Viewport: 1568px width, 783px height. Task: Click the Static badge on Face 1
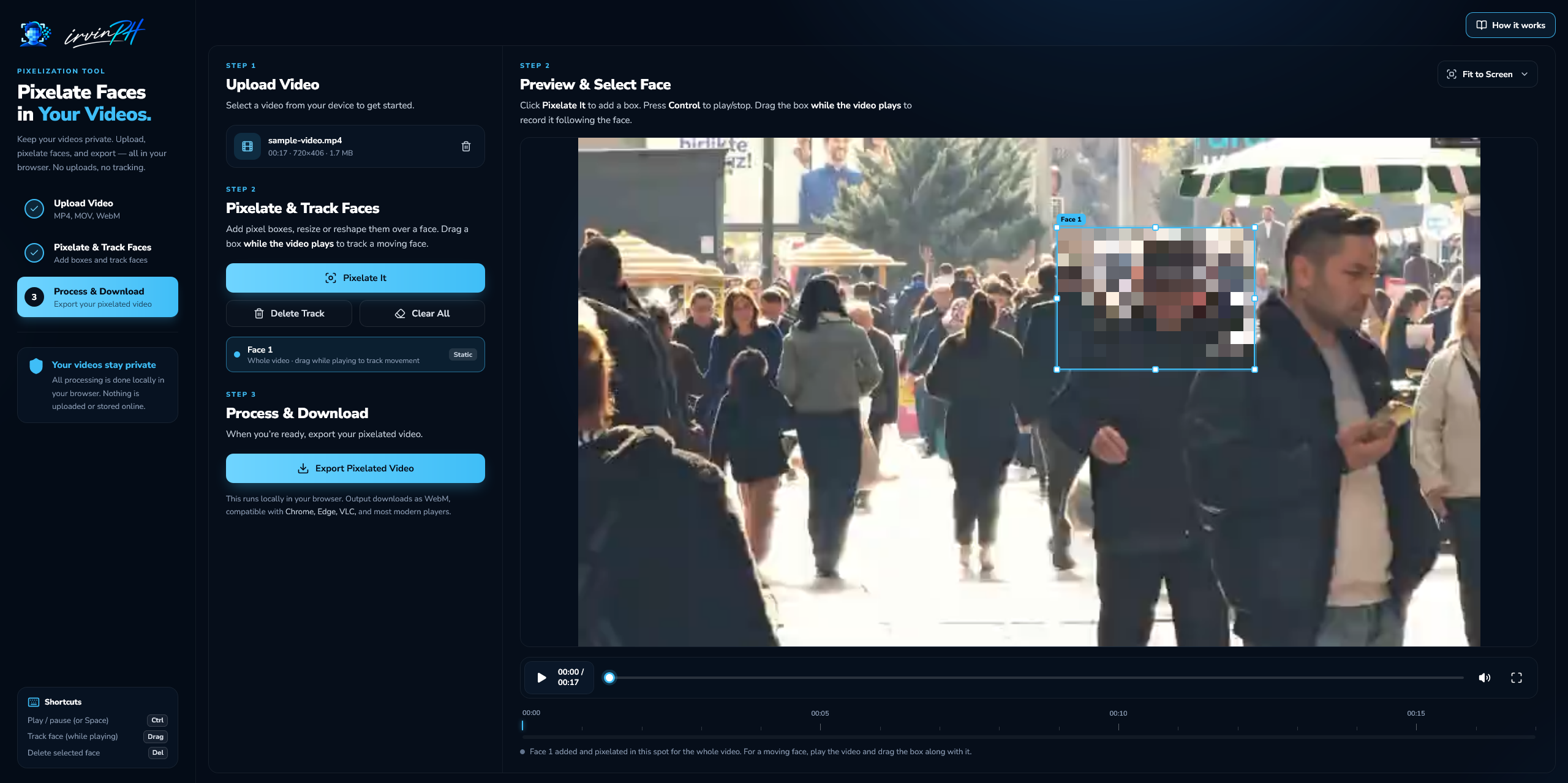click(x=463, y=354)
